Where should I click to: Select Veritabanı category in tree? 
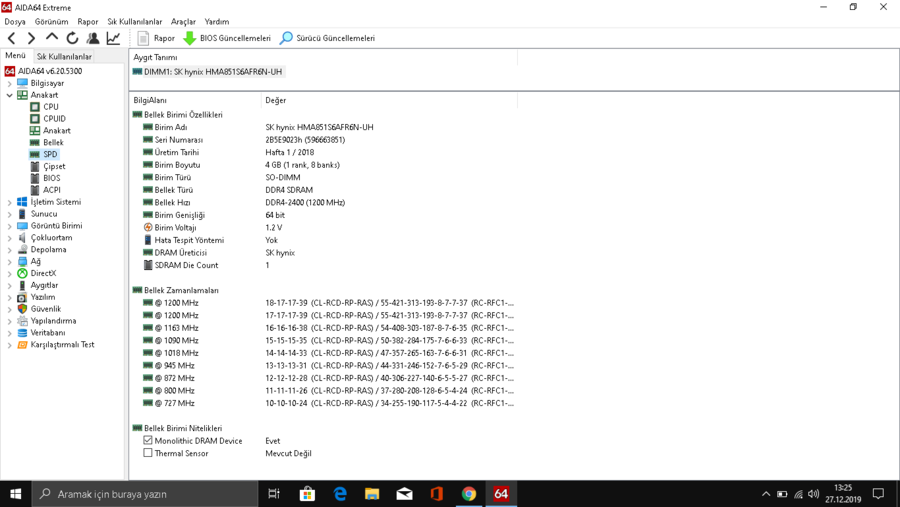(x=48, y=332)
